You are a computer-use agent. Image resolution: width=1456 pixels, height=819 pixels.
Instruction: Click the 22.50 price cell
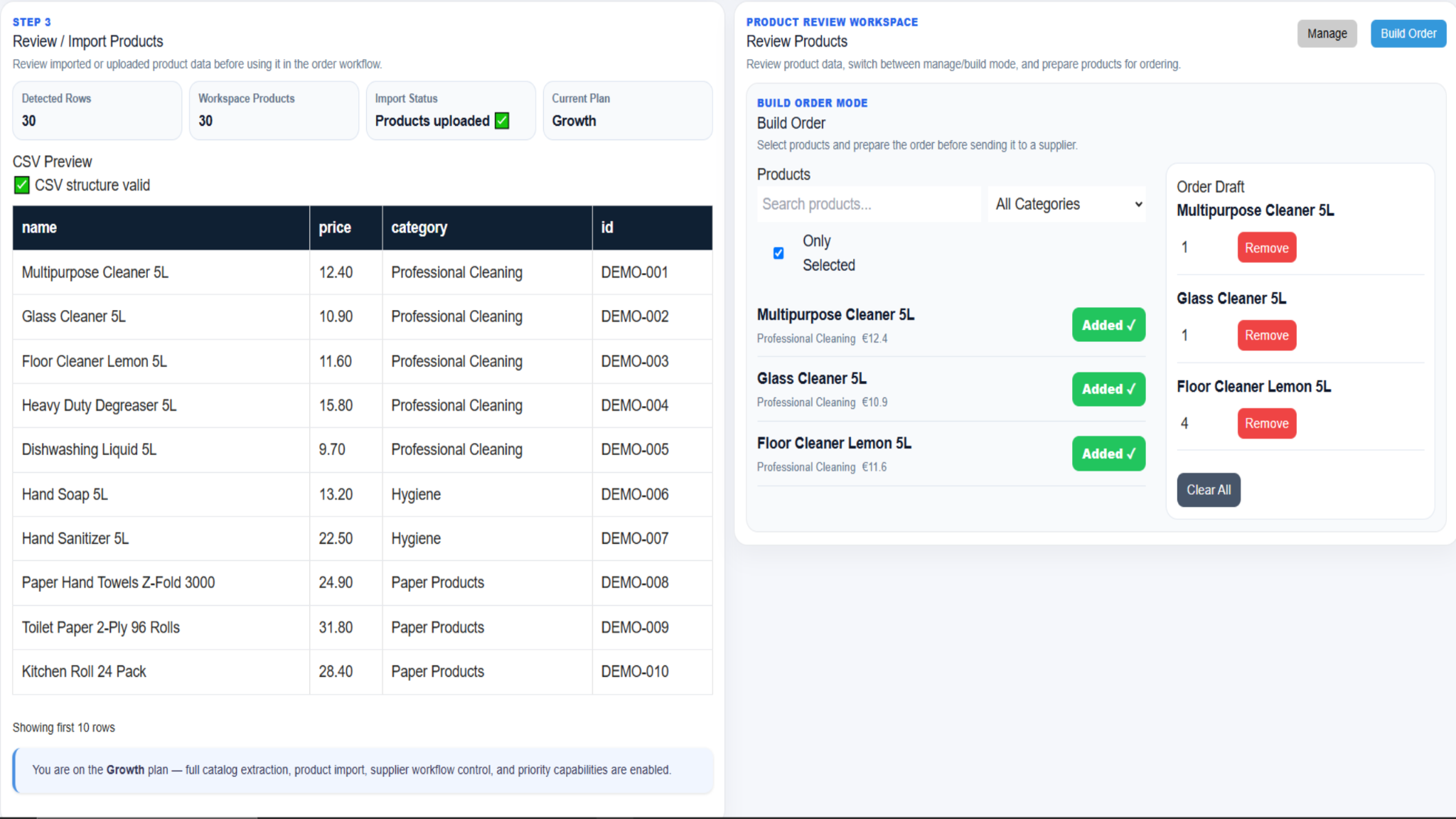pos(346,538)
